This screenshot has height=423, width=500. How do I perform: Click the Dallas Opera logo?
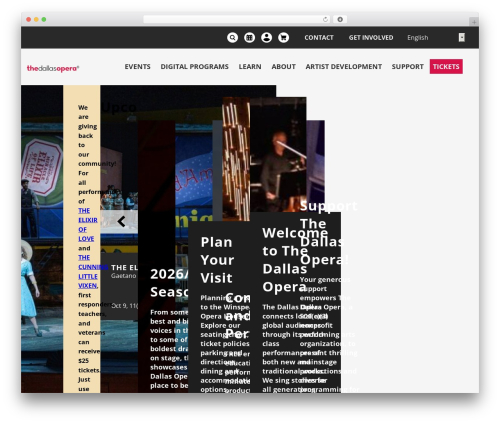pyautogui.click(x=53, y=68)
